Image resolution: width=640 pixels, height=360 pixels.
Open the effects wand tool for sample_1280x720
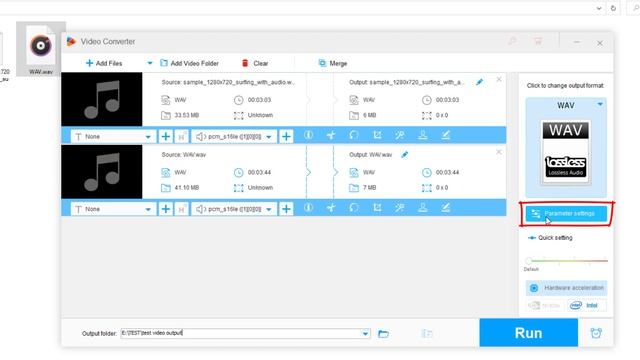(x=400, y=135)
